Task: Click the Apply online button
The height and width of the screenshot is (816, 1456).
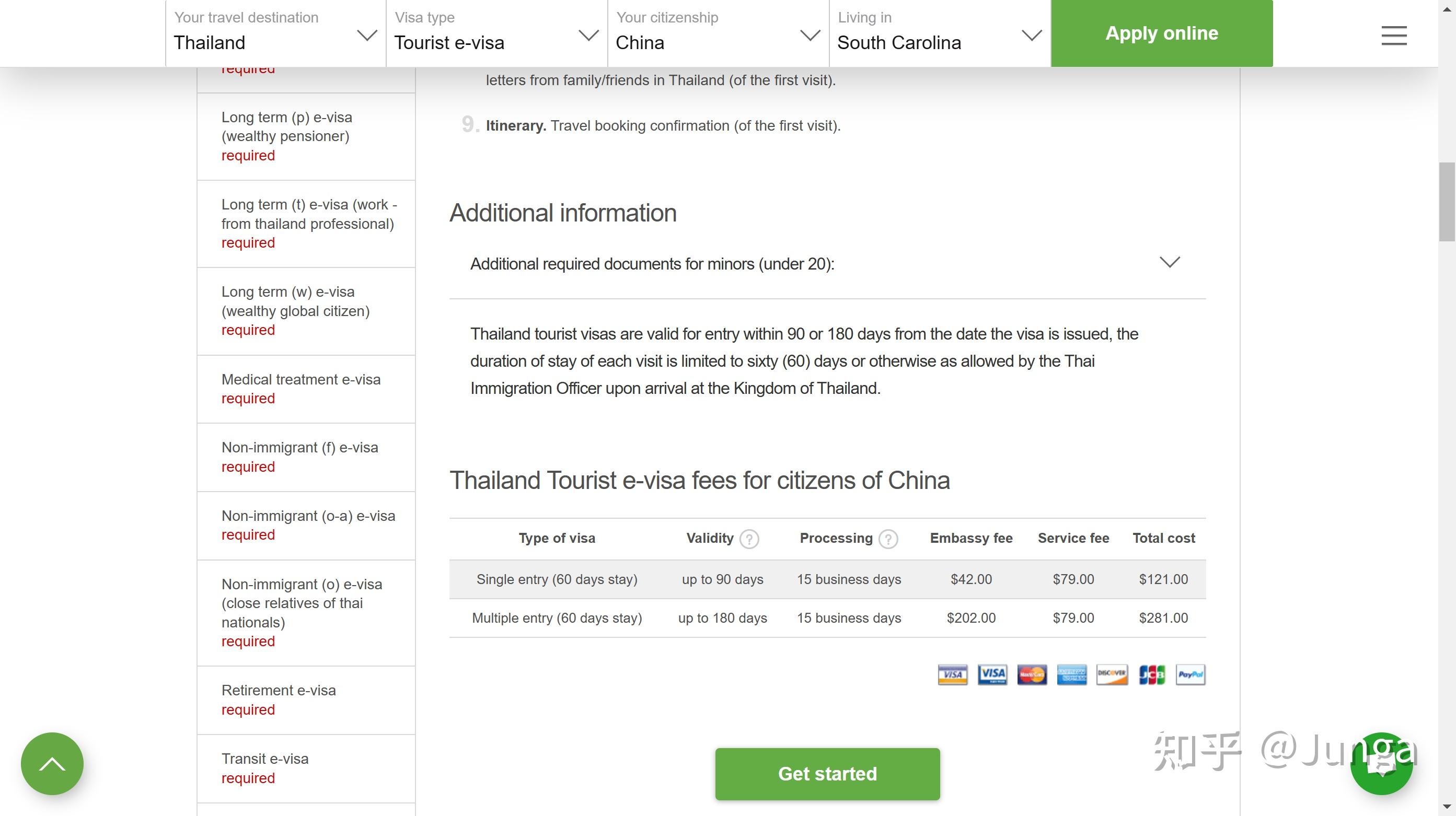Action: point(1162,33)
